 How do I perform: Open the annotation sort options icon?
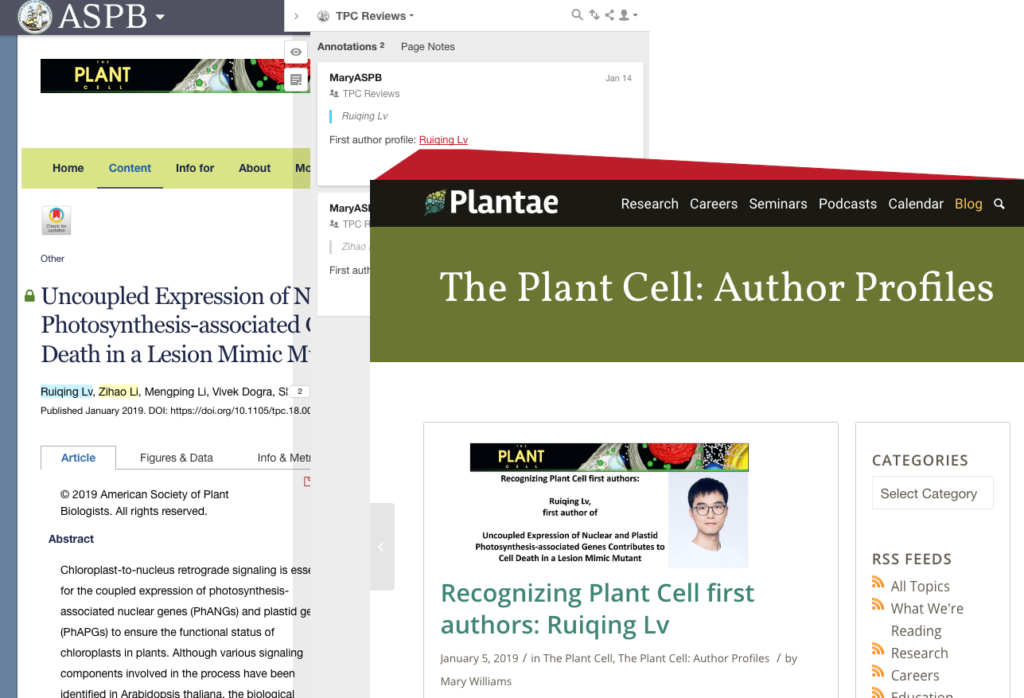[594, 14]
